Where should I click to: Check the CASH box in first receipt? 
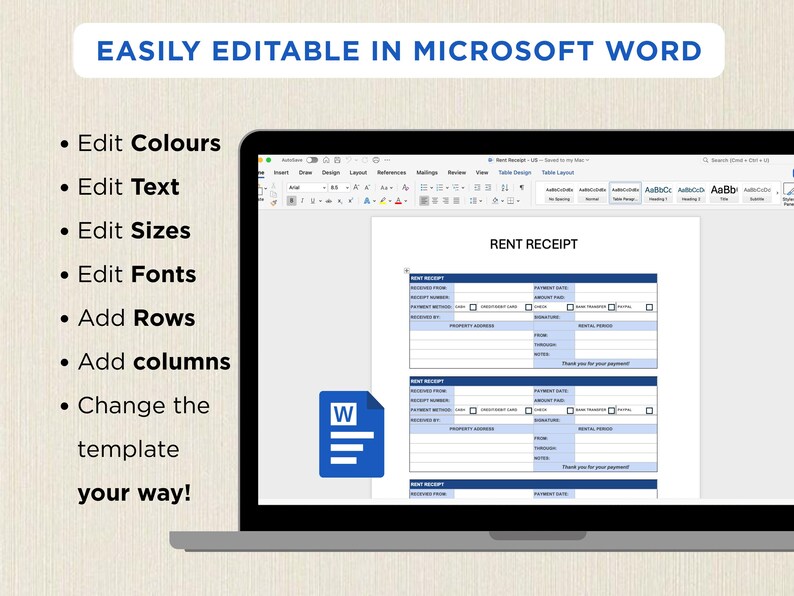click(x=473, y=307)
